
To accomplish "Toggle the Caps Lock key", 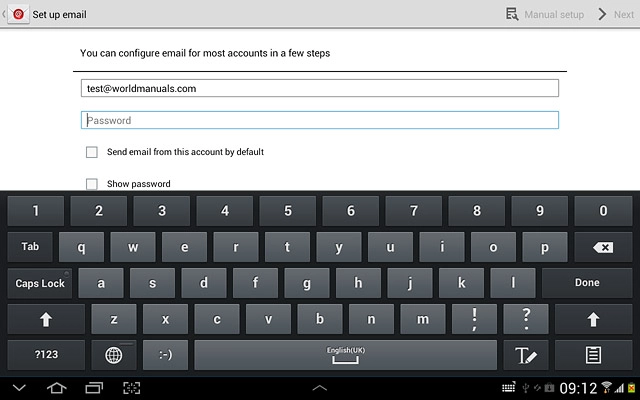I will tap(40, 283).
